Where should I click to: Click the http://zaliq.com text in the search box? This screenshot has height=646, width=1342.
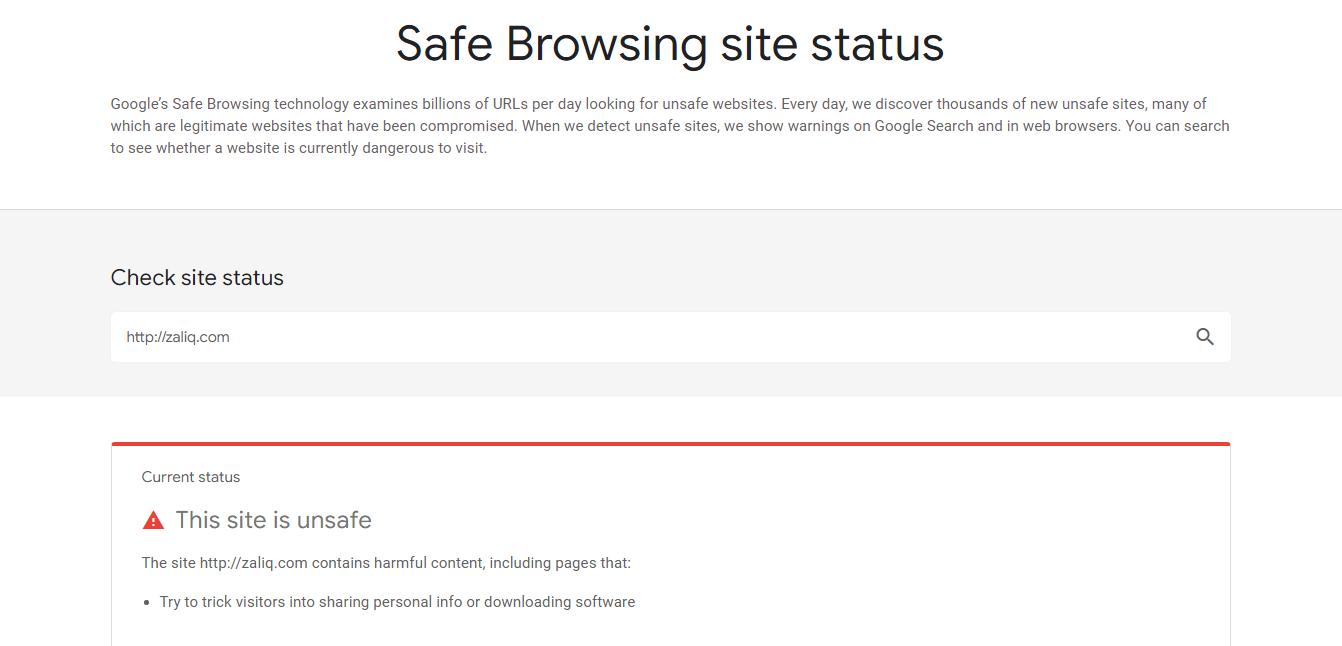click(177, 337)
